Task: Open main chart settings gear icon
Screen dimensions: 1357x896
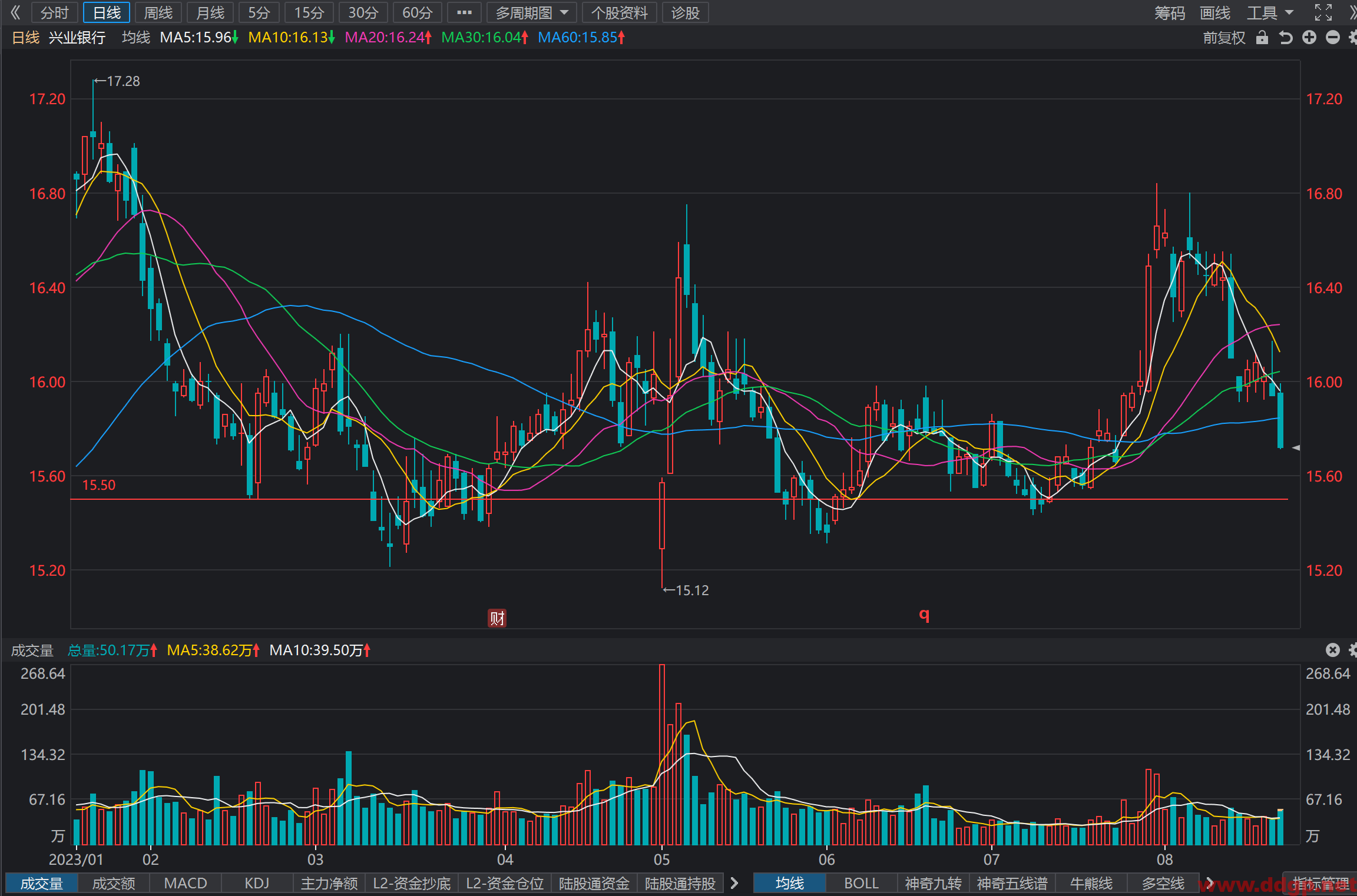Action: [1353, 38]
